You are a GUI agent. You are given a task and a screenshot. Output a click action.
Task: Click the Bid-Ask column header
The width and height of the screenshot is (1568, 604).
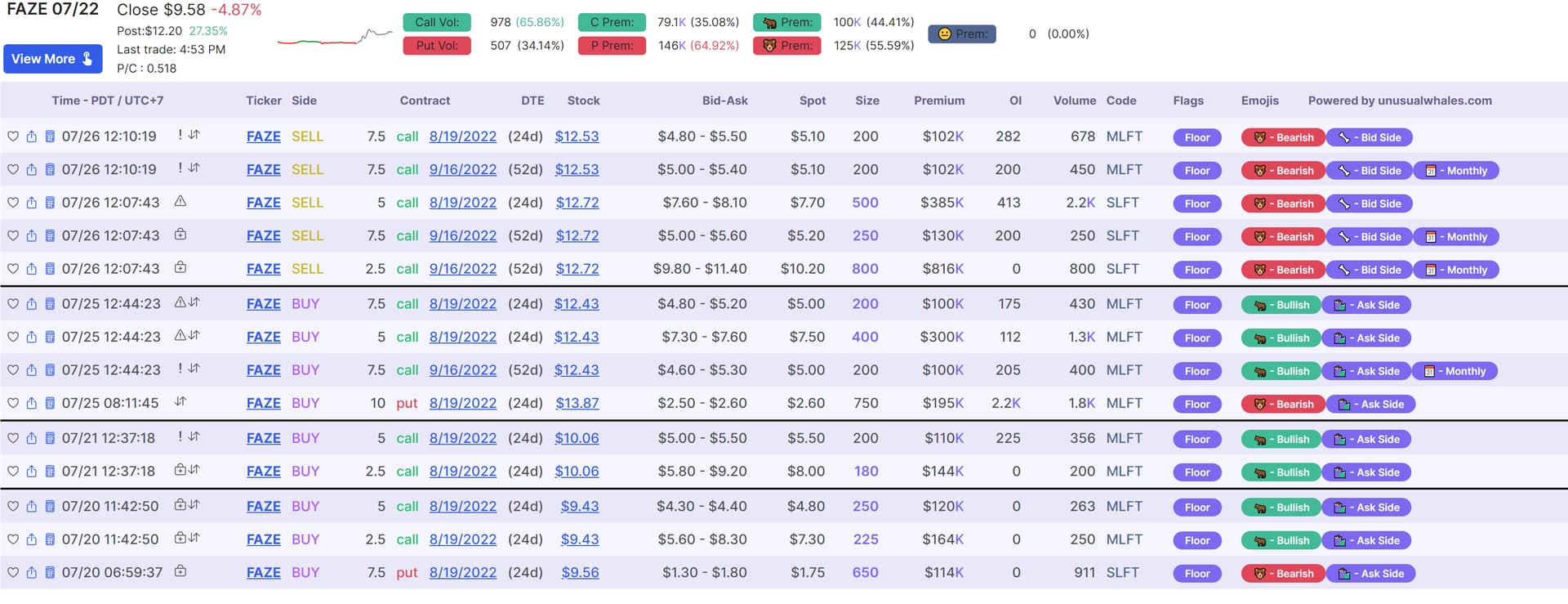coord(725,101)
